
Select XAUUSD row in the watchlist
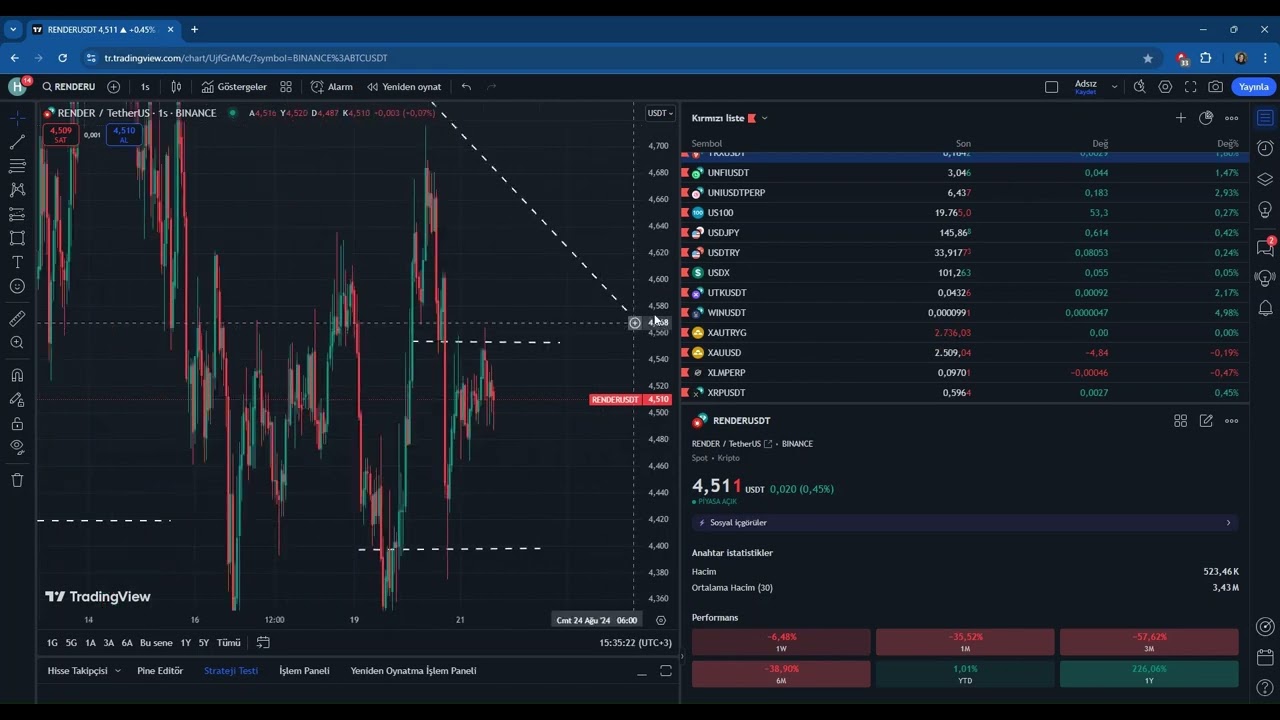pyautogui.click(x=965, y=353)
